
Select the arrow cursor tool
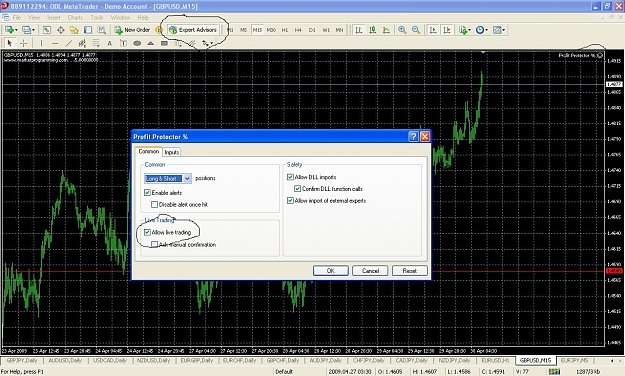click(10, 43)
